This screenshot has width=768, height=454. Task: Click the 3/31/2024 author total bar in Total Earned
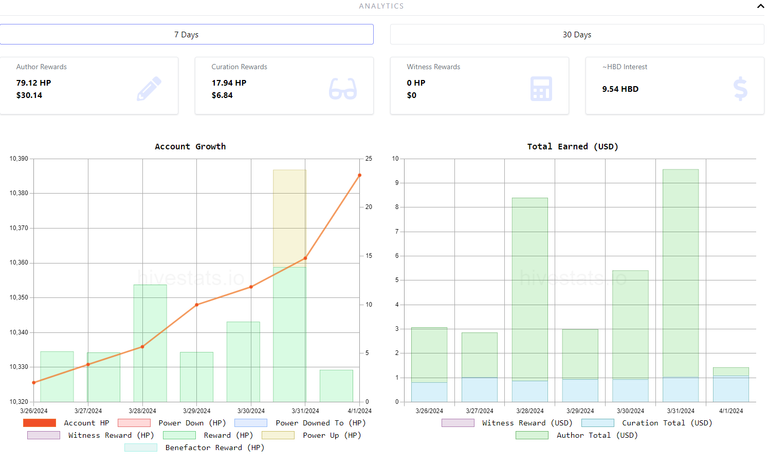click(680, 273)
